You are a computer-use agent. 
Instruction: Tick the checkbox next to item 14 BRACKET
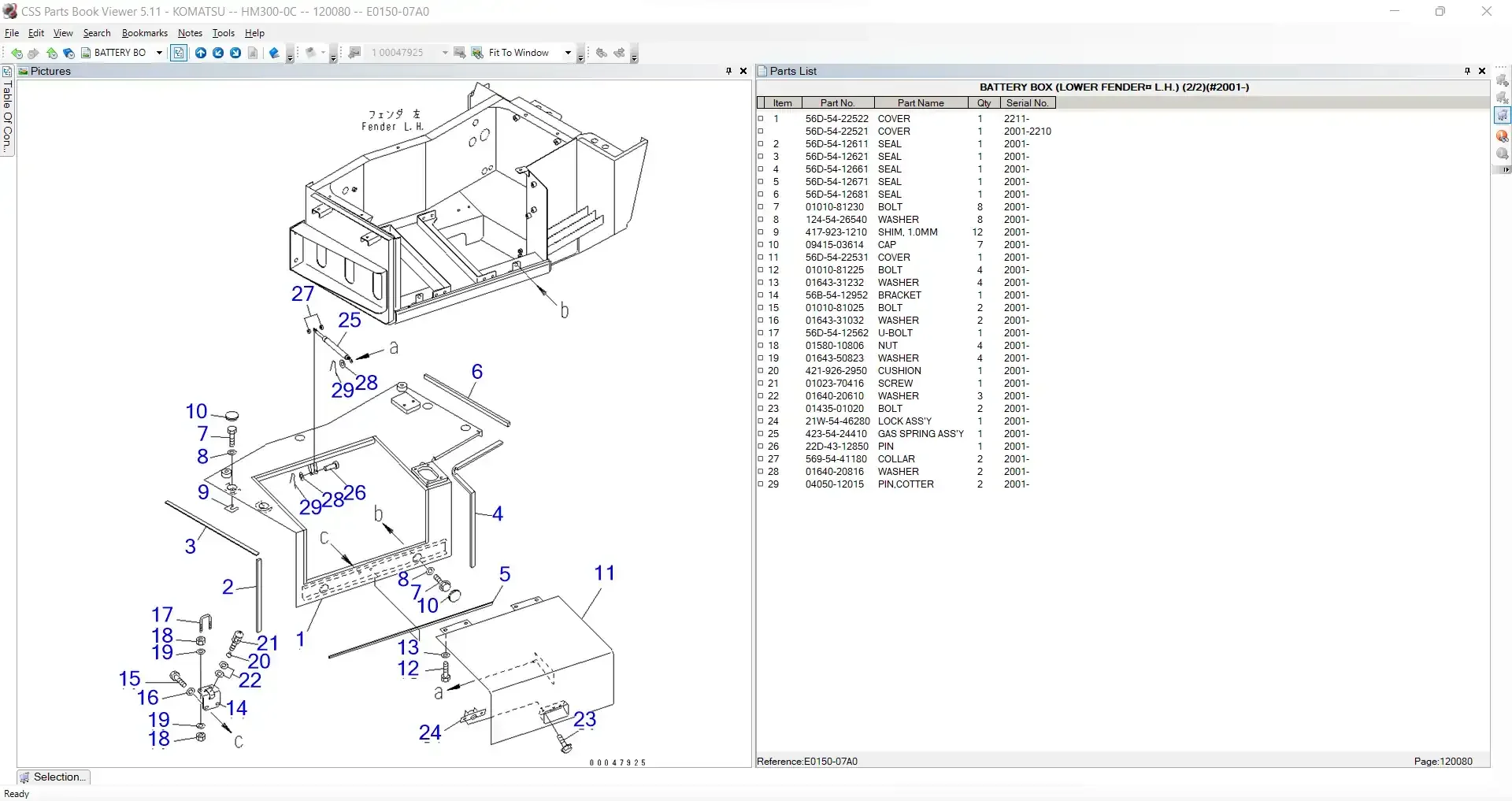pyautogui.click(x=761, y=295)
